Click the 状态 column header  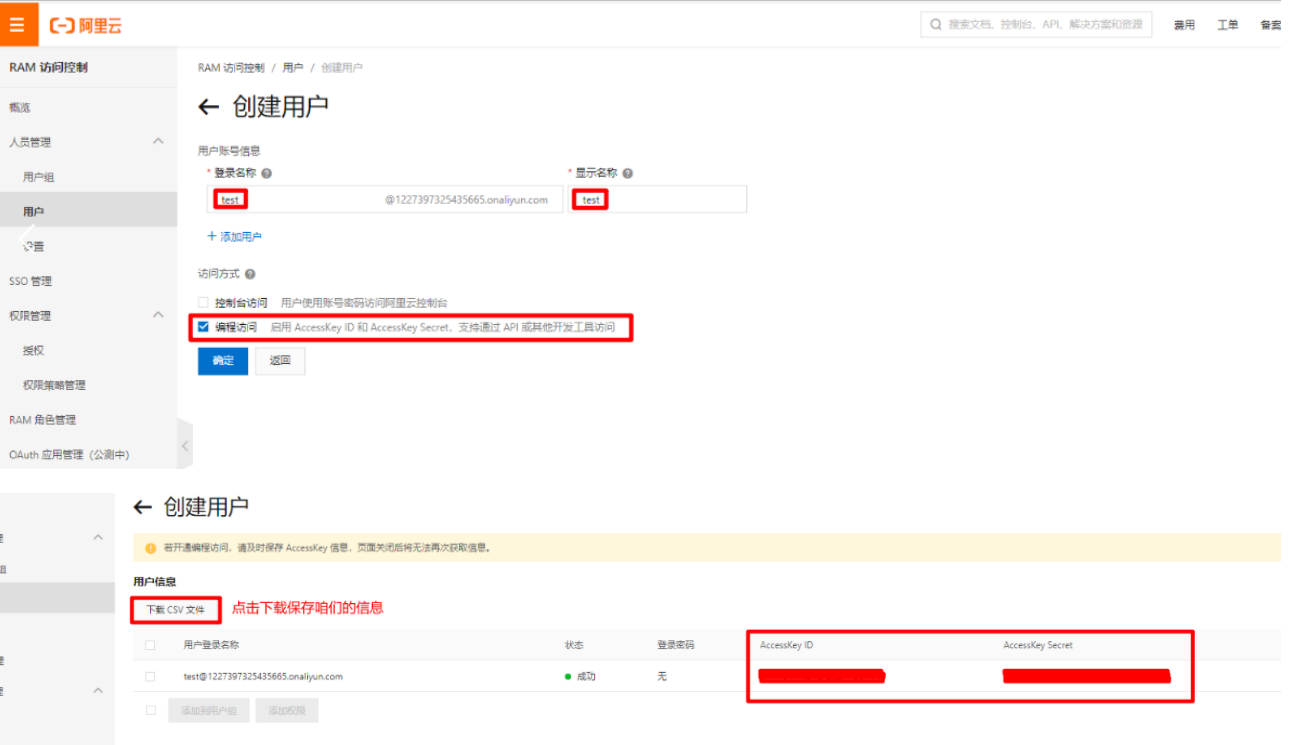coord(574,646)
